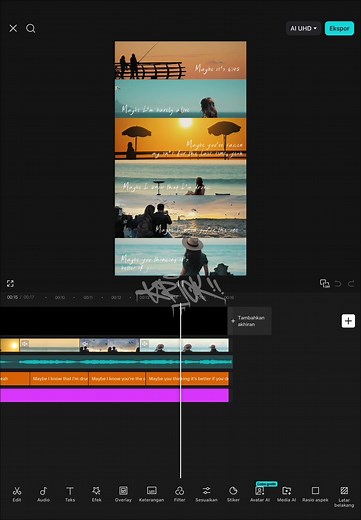
Task: Tap the Ekspor button
Action: [x=339, y=28]
